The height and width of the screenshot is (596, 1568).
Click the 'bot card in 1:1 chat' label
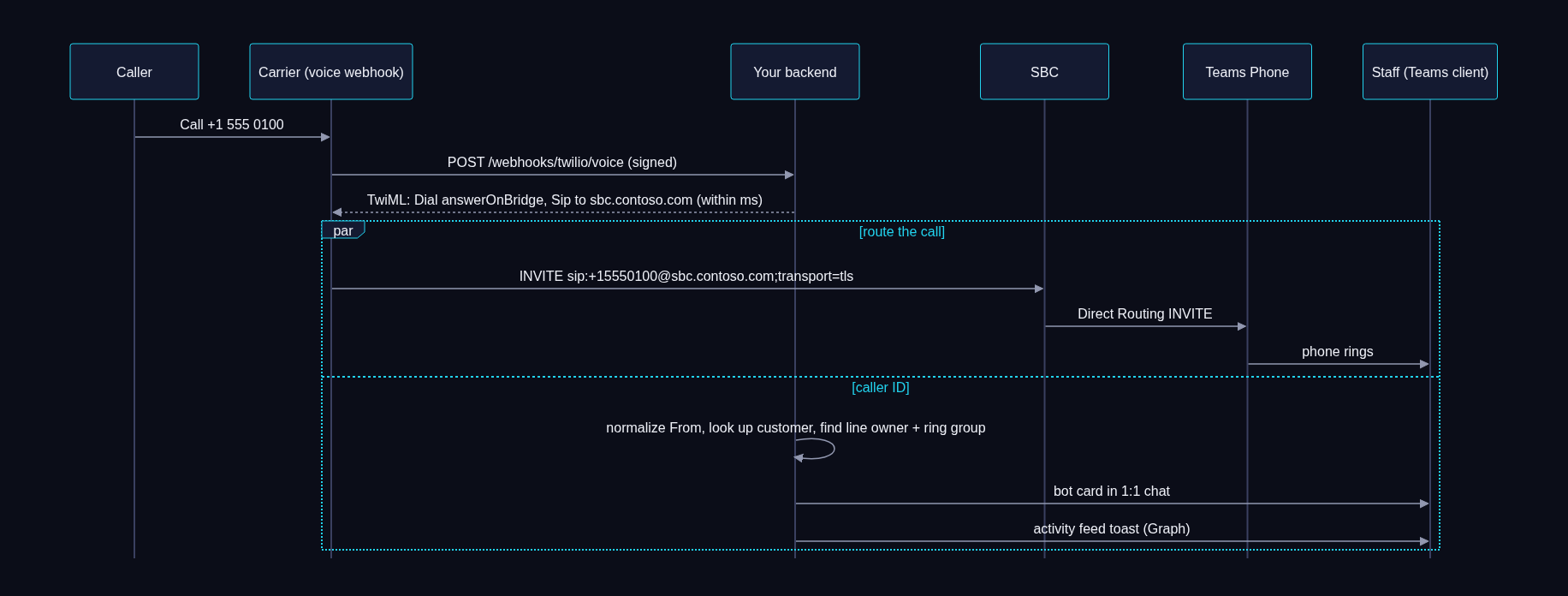tap(1112, 492)
